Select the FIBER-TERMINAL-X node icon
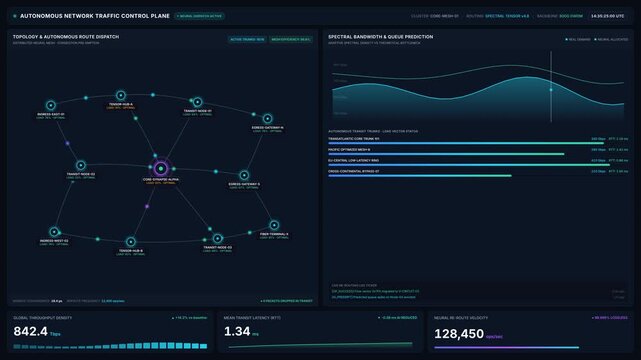This screenshot has height=360, width=641. point(274,225)
